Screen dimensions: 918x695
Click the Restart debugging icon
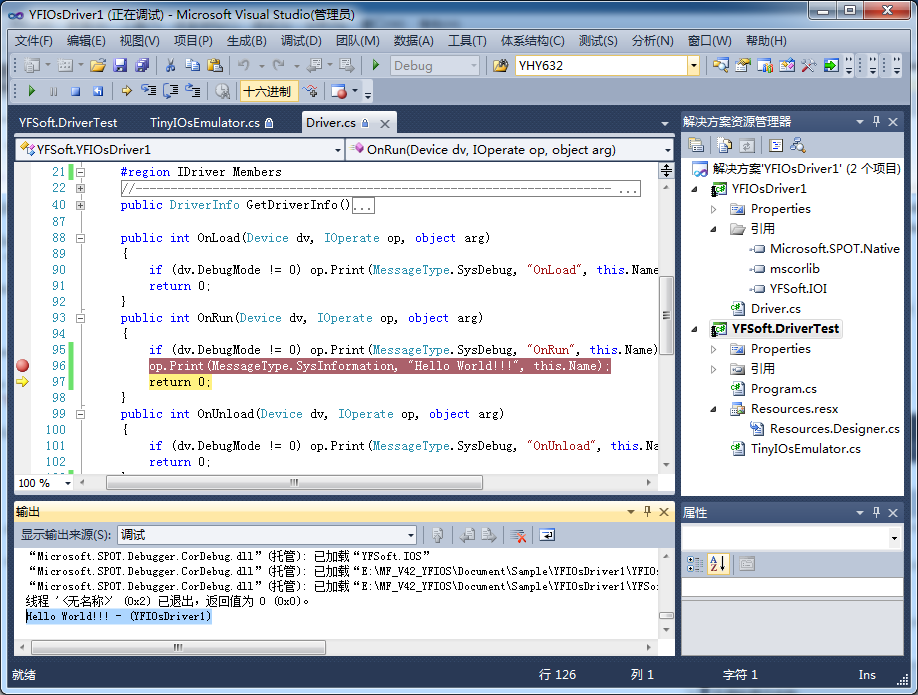(98, 91)
